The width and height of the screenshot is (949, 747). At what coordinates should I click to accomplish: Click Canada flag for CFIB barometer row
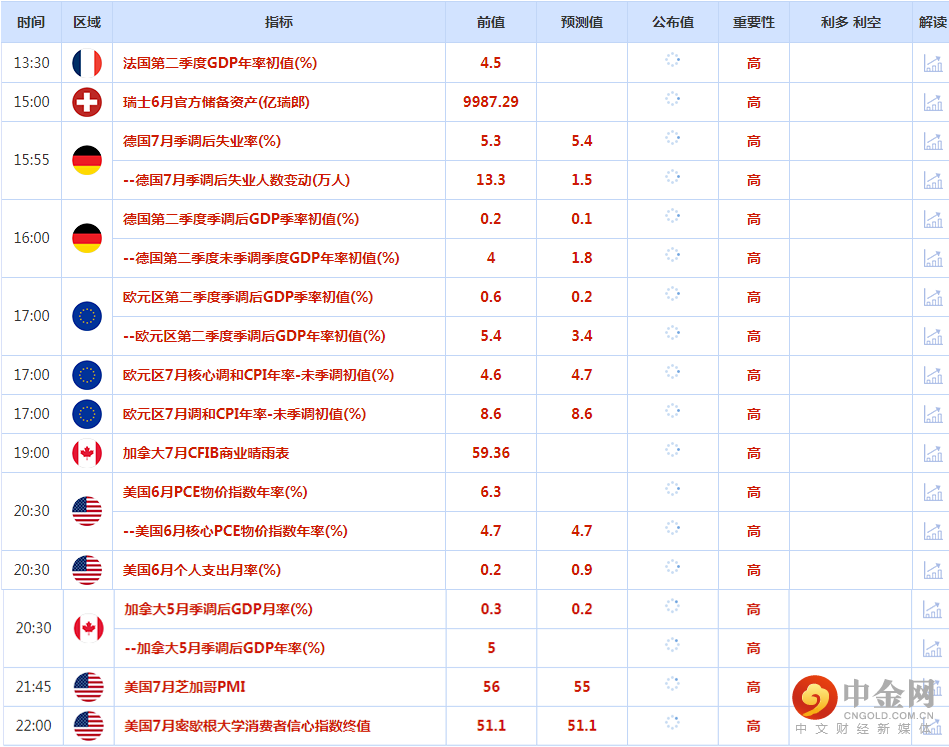87,453
